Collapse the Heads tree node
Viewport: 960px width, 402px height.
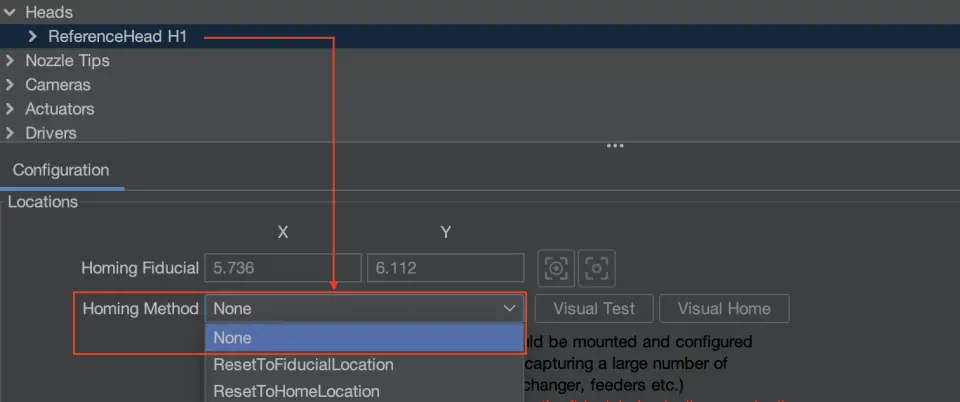coord(9,12)
